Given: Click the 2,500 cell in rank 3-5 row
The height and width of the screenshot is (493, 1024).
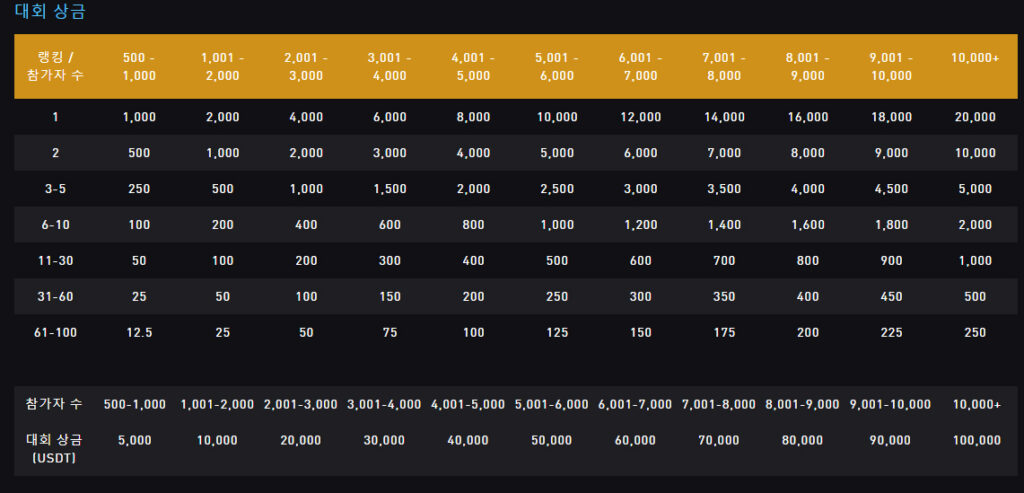Looking at the screenshot, I should (x=557, y=189).
